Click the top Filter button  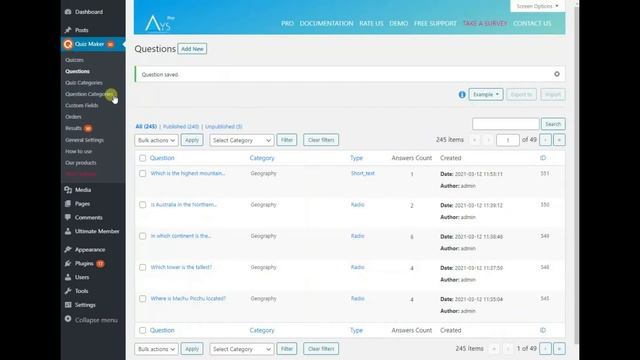click(287, 140)
